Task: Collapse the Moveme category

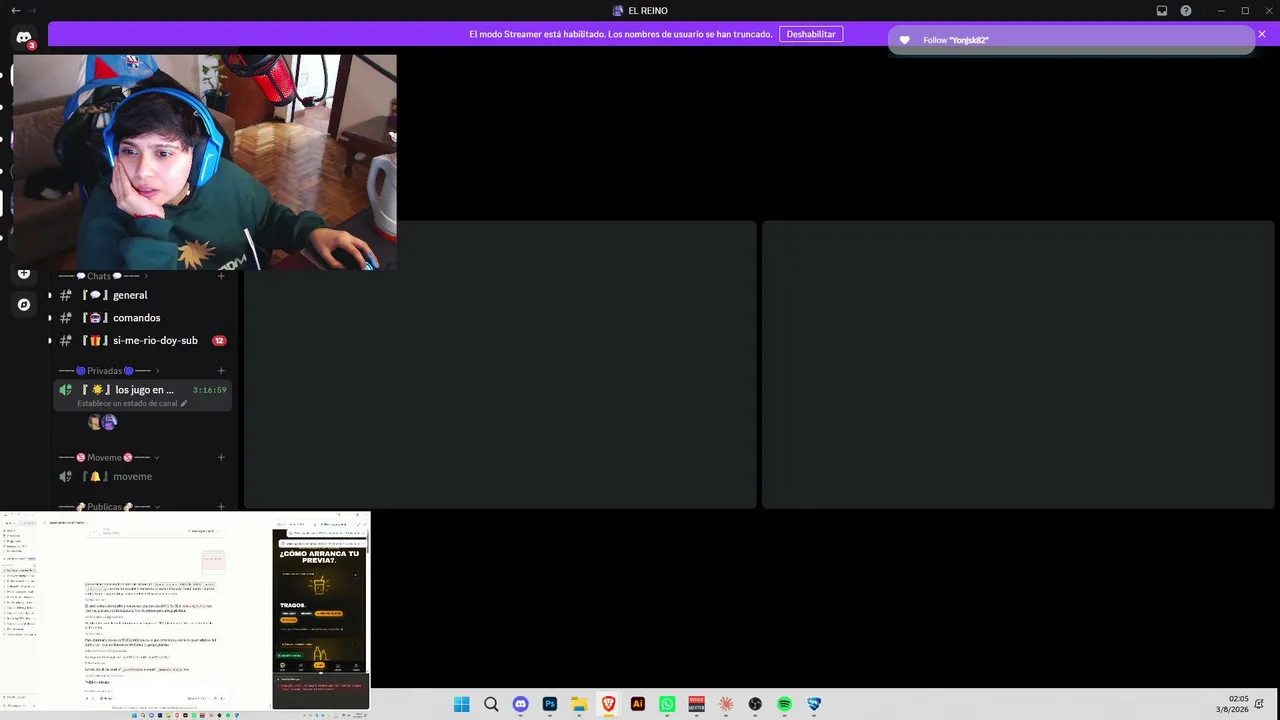Action: coord(110,458)
